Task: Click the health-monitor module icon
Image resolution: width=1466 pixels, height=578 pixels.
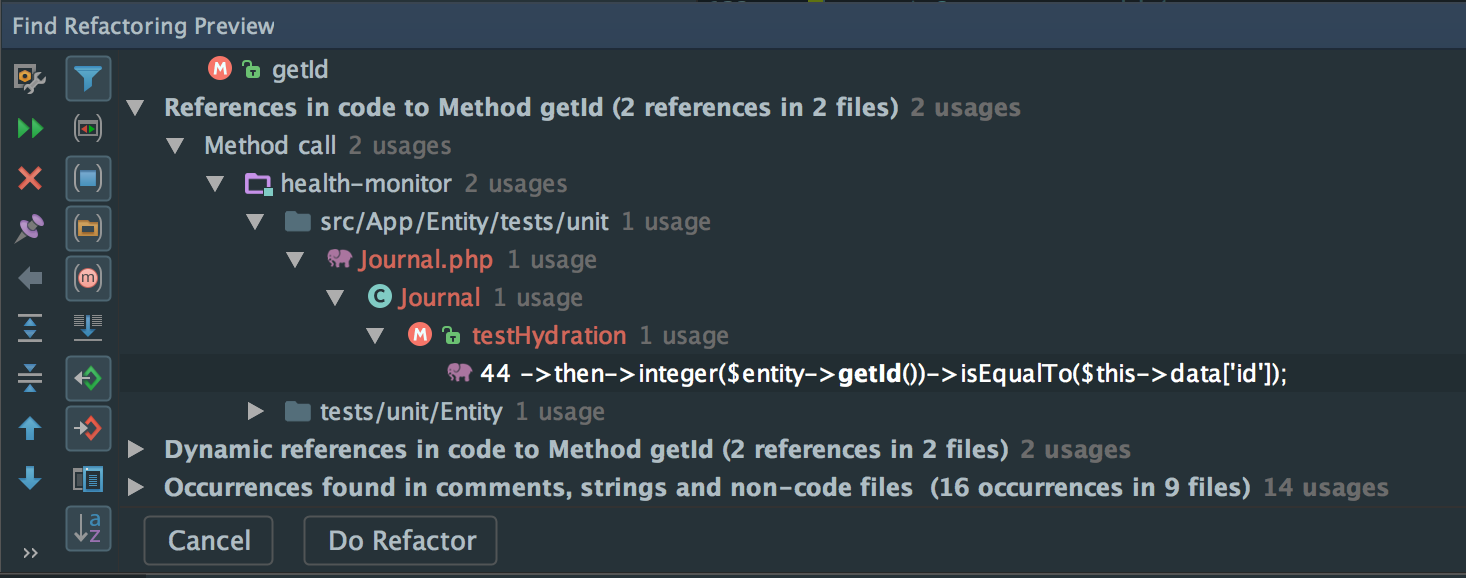Action: 258,184
